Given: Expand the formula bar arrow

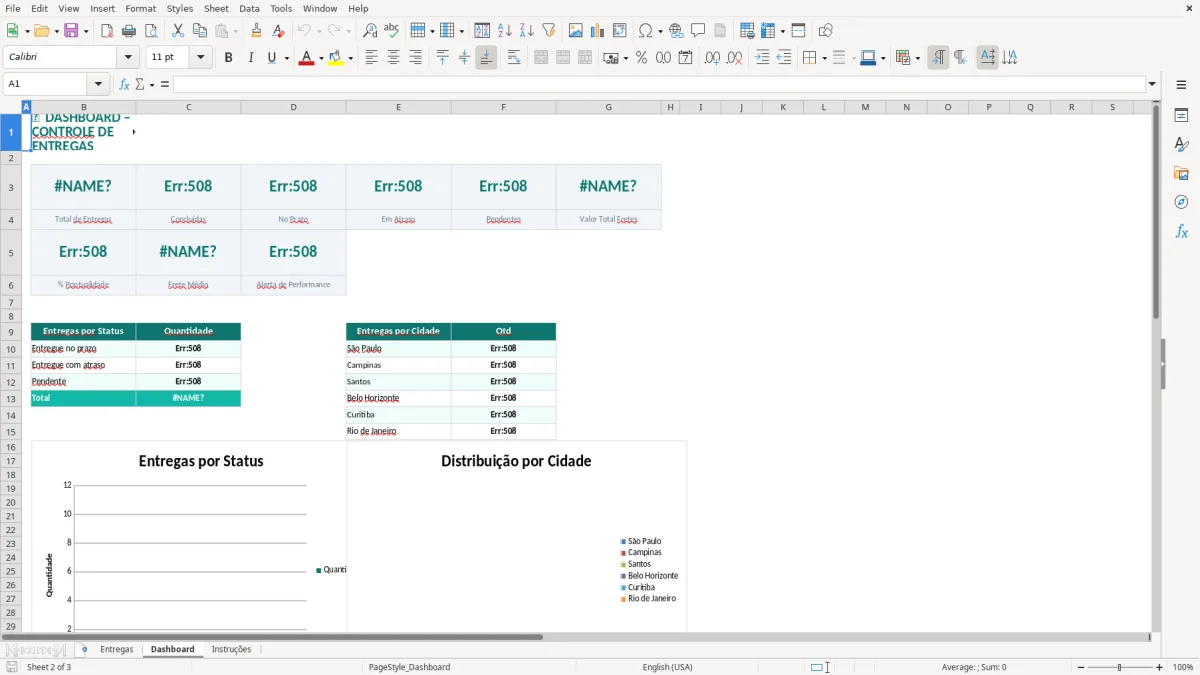Looking at the screenshot, I should point(1152,84).
